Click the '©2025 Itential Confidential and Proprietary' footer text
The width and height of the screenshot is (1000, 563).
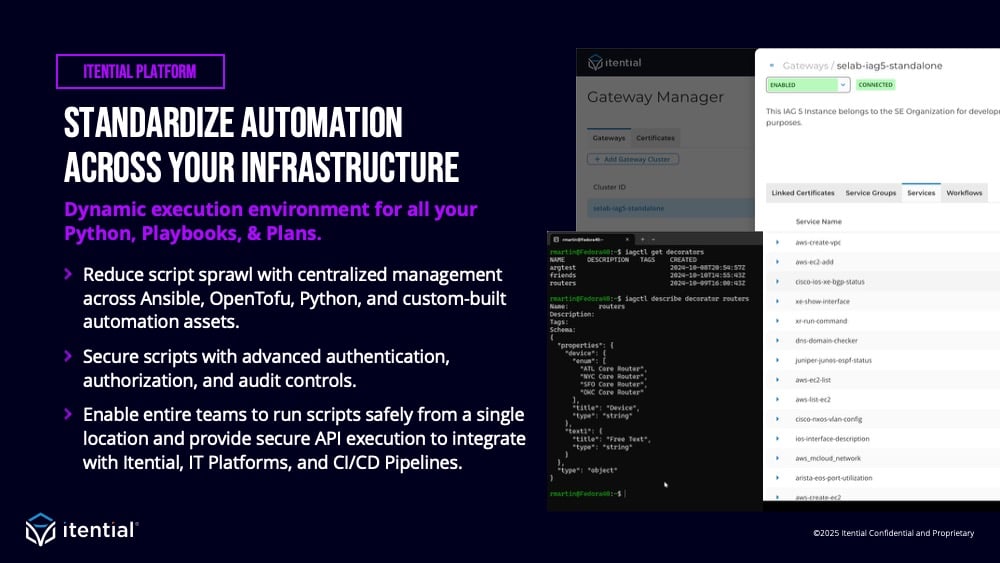[x=893, y=533]
